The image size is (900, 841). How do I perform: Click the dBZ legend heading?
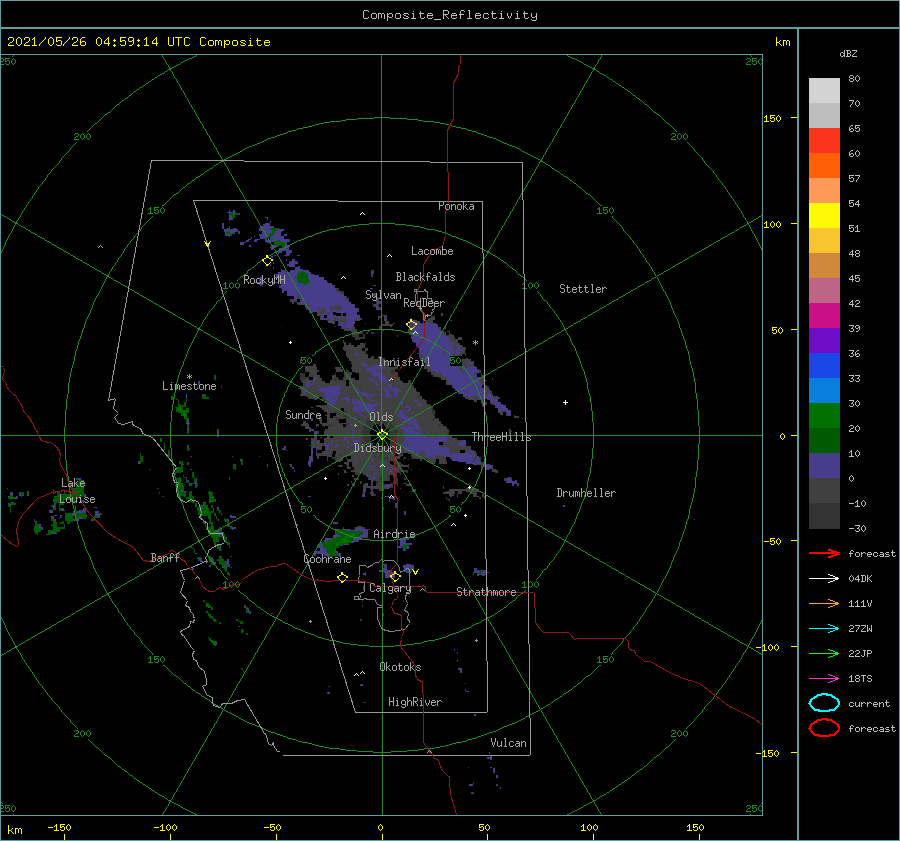pos(848,53)
